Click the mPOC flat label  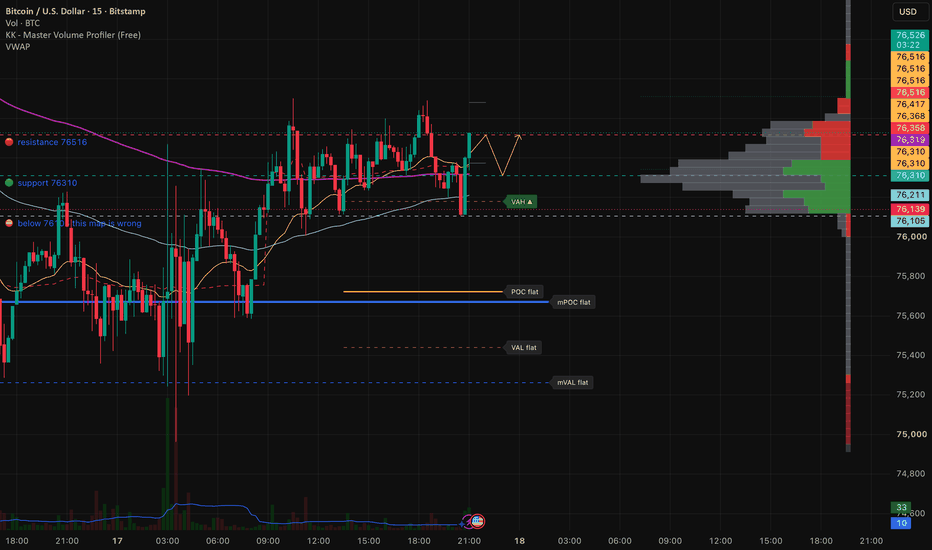point(573,302)
